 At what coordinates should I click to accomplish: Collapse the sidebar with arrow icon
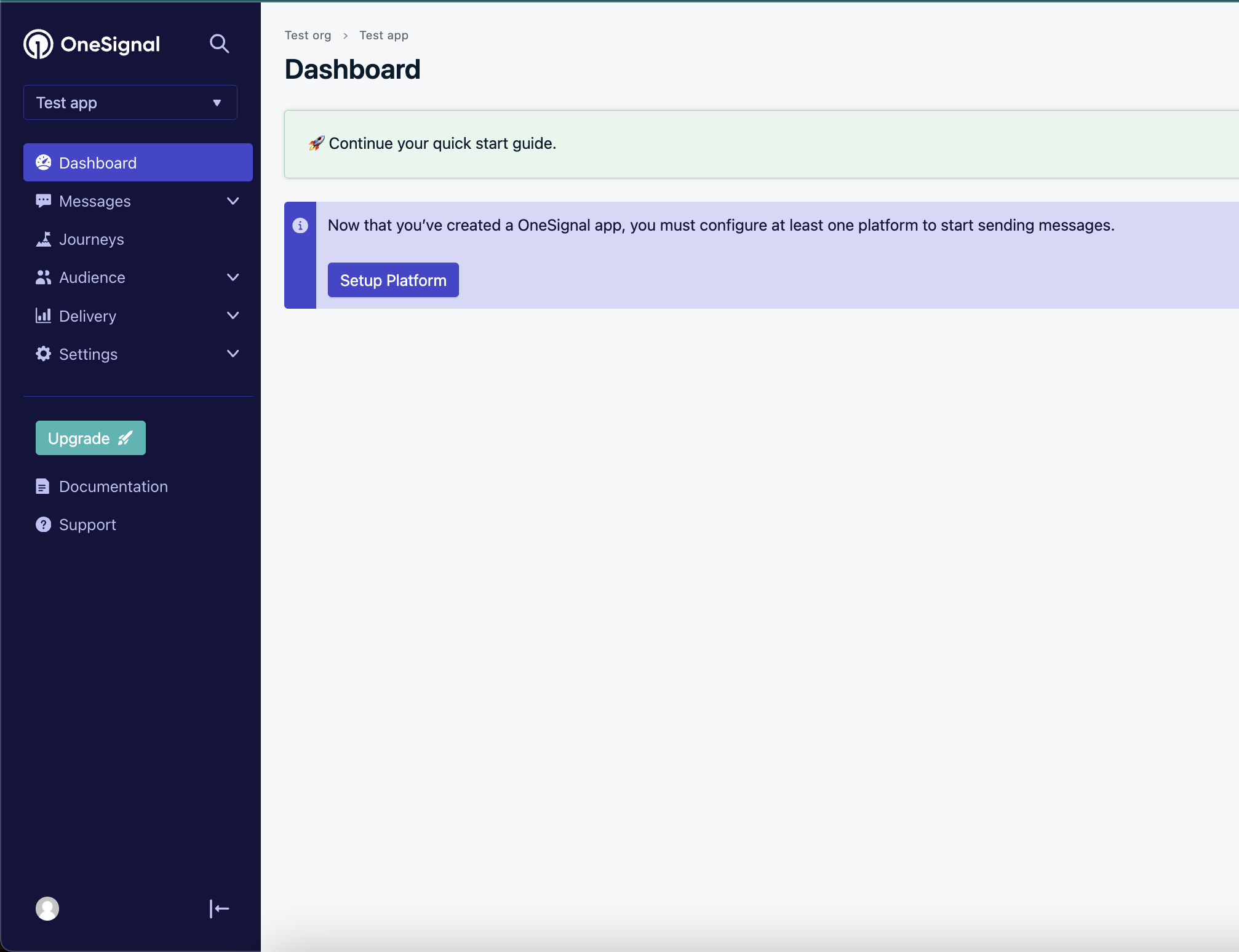point(219,908)
